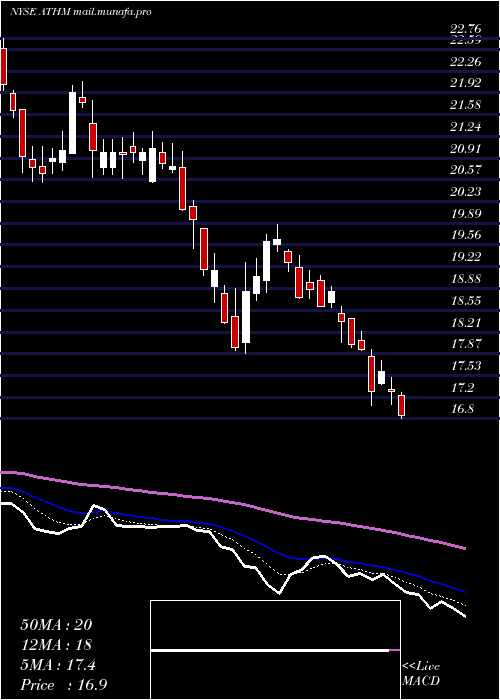The image size is (500, 700).
Task: Select the 16.8 price axis label
Action: (463, 409)
